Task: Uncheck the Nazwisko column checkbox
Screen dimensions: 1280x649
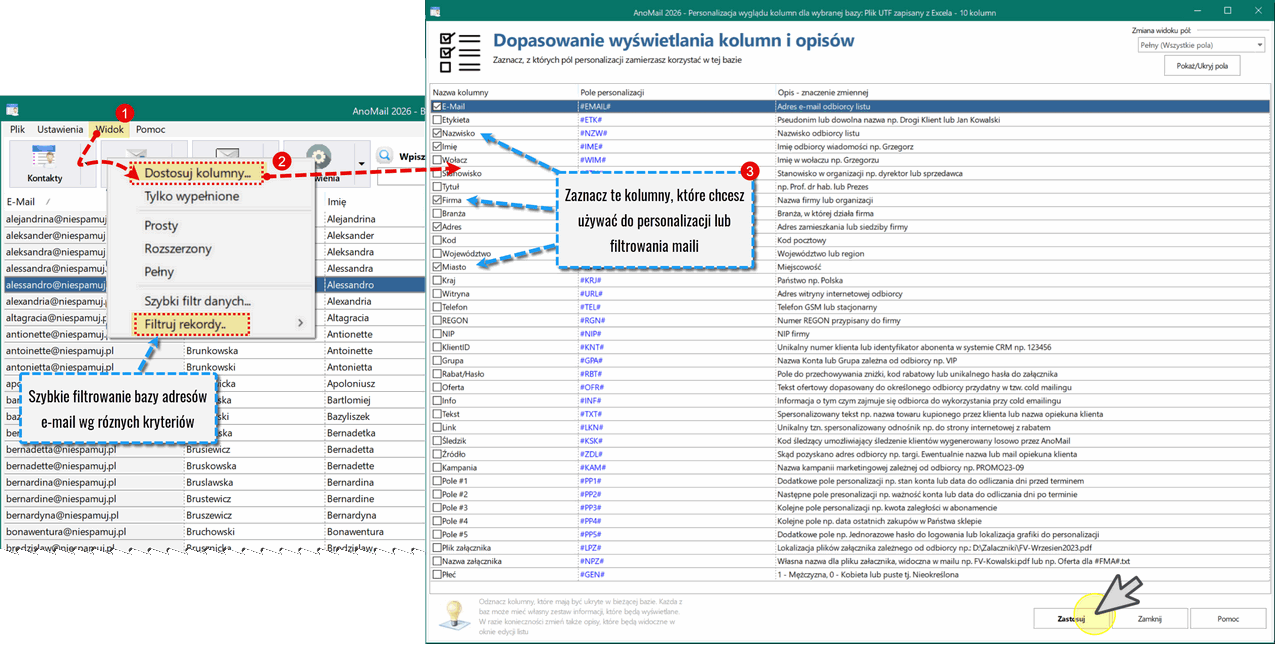Action: coord(437,133)
